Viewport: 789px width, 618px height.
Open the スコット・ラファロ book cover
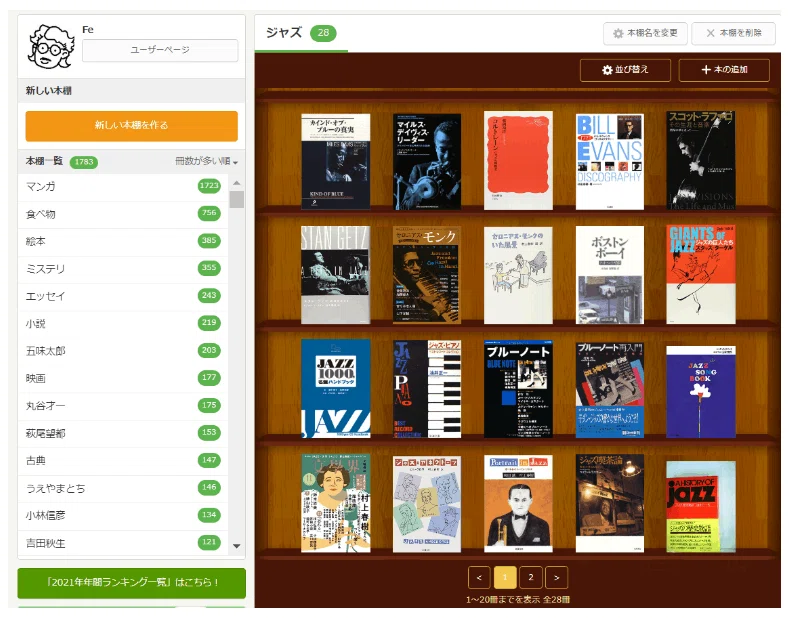[701, 161]
